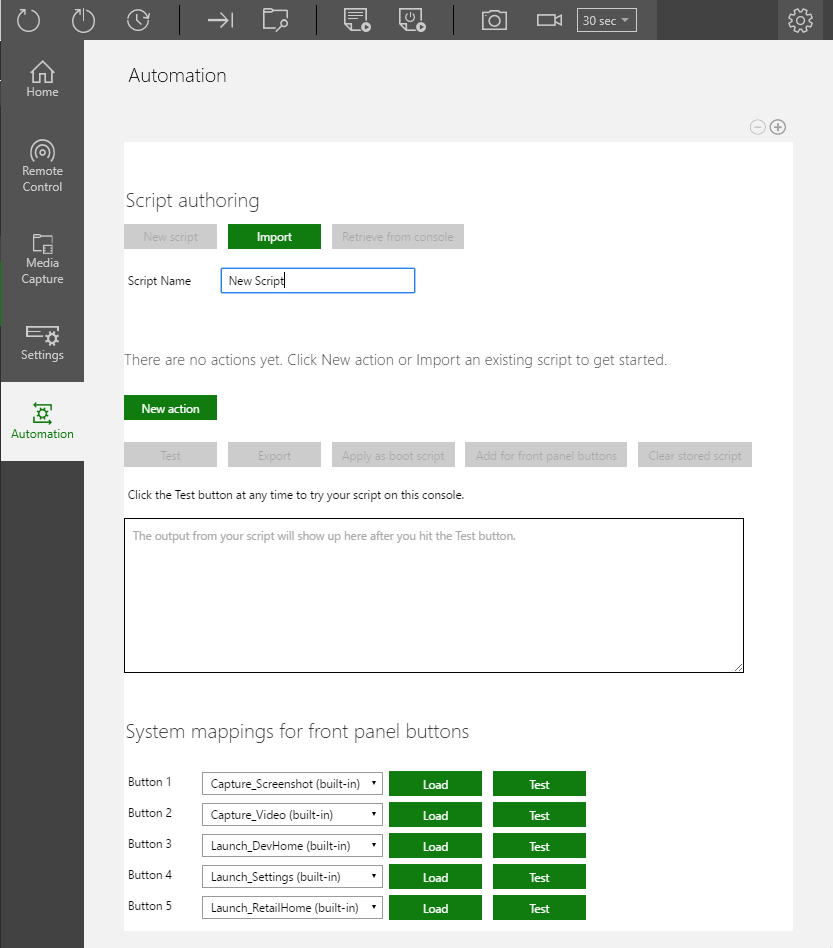Click the Button 1 label

click(x=149, y=782)
